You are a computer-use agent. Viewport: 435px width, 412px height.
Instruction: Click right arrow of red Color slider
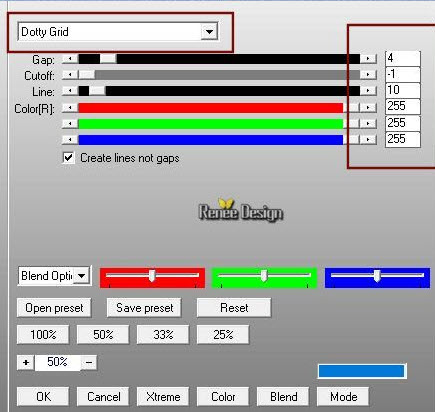[368, 108]
